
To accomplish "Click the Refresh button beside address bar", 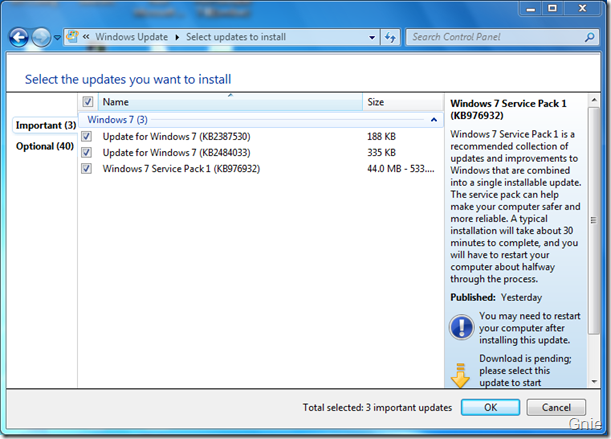I will click(x=390, y=37).
